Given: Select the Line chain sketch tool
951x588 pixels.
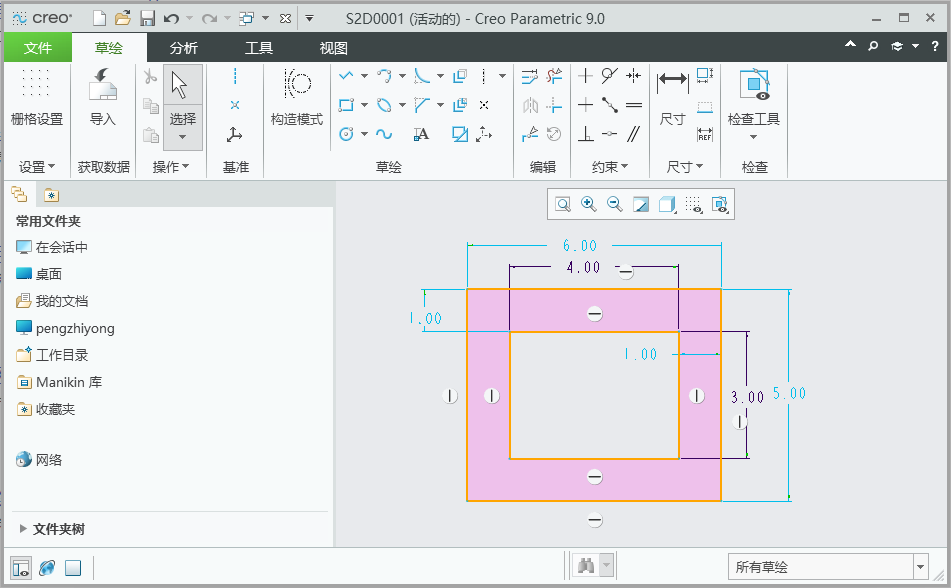Looking at the screenshot, I should coord(346,76).
